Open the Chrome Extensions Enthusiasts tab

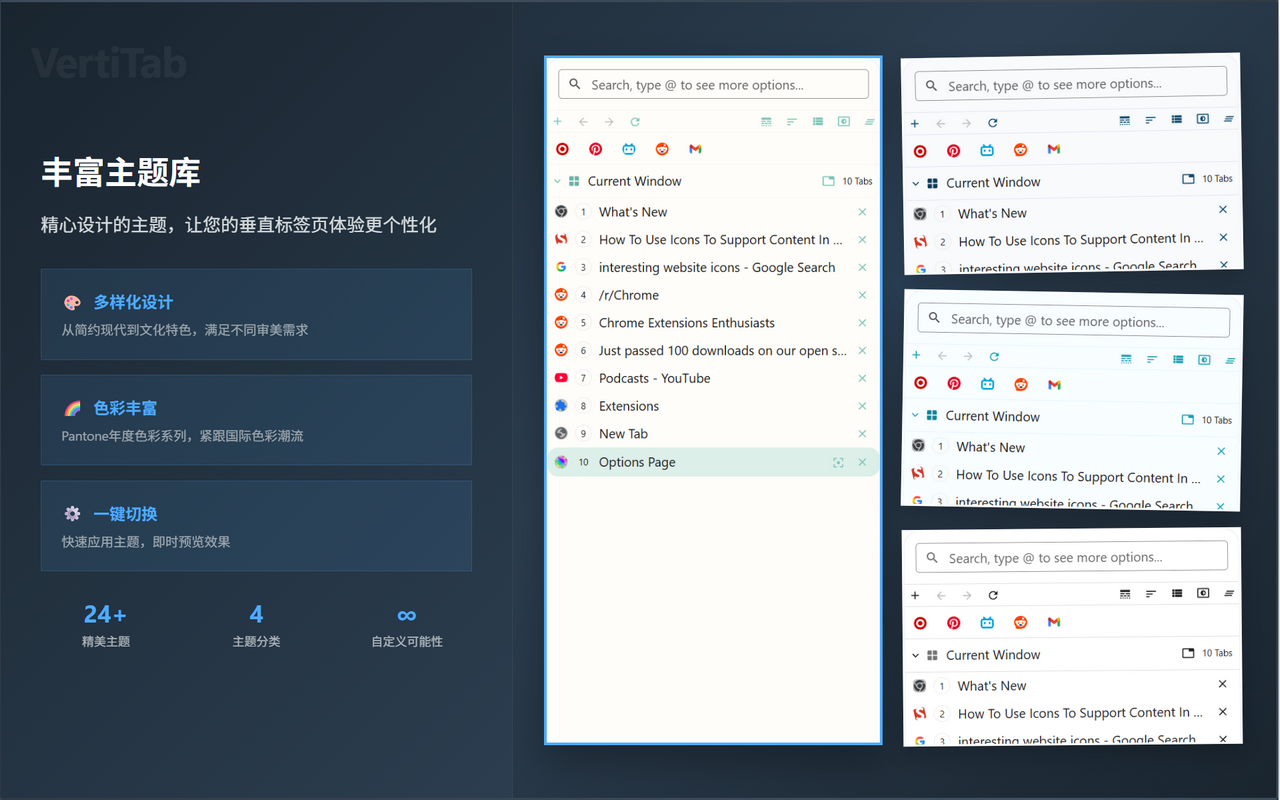point(686,322)
